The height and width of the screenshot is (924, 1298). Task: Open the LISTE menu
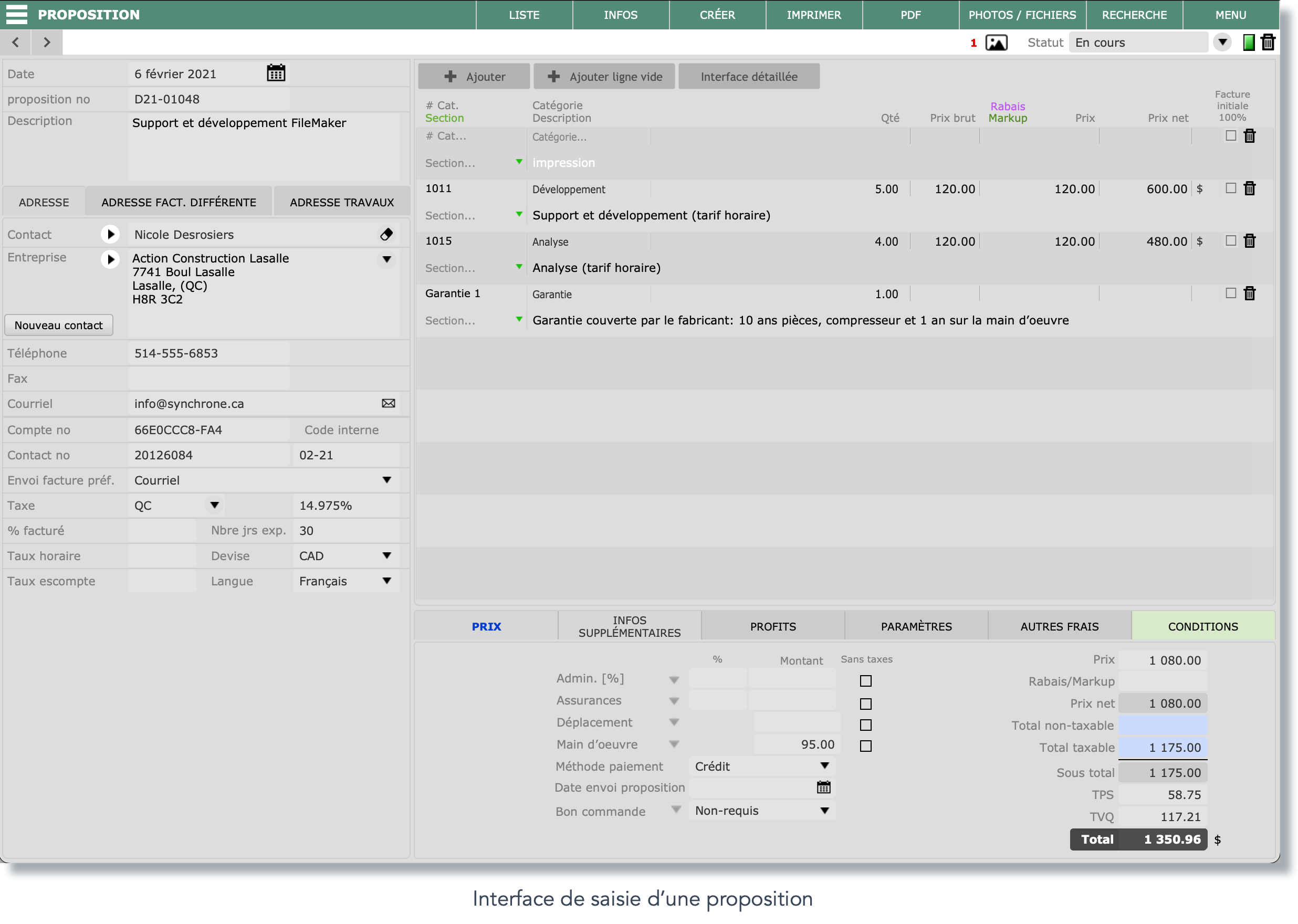tap(524, 15)
